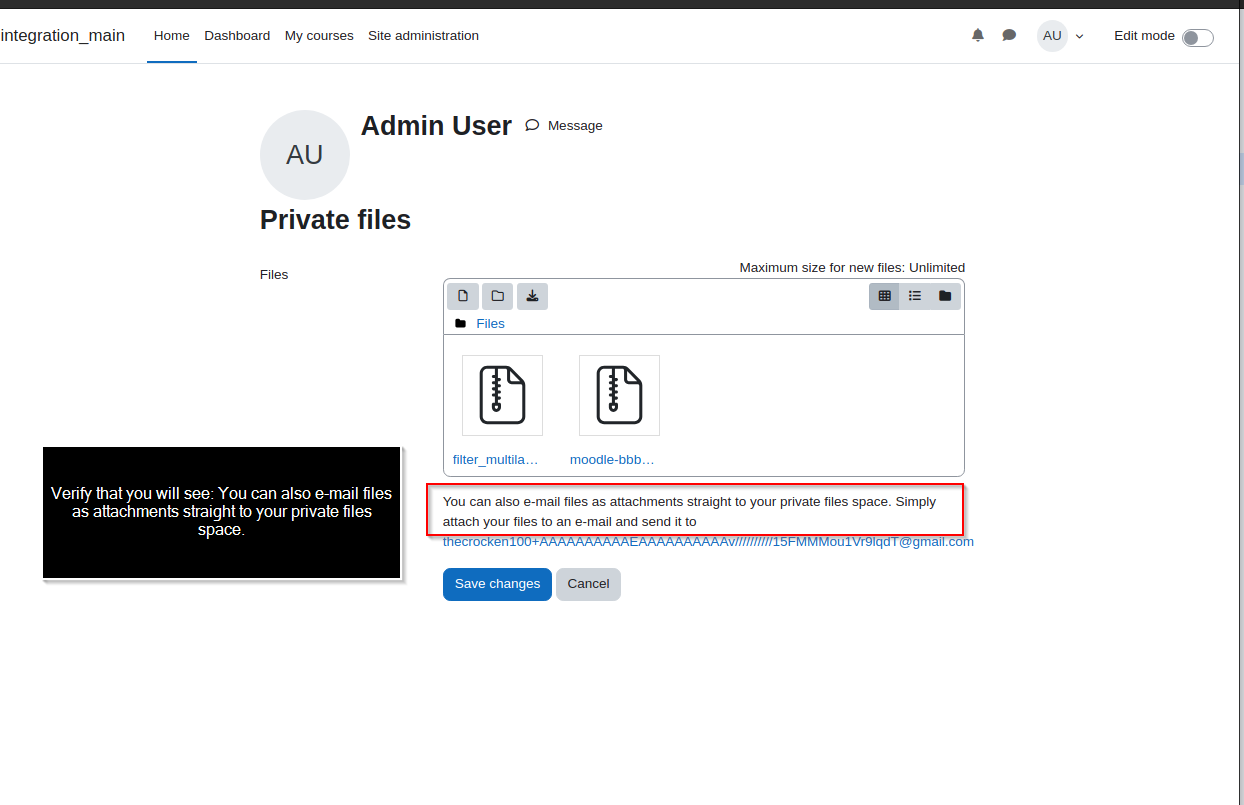Screen dimensions: 1244x805
Task: Switch to folder tree view
Action: coord(945,296)
